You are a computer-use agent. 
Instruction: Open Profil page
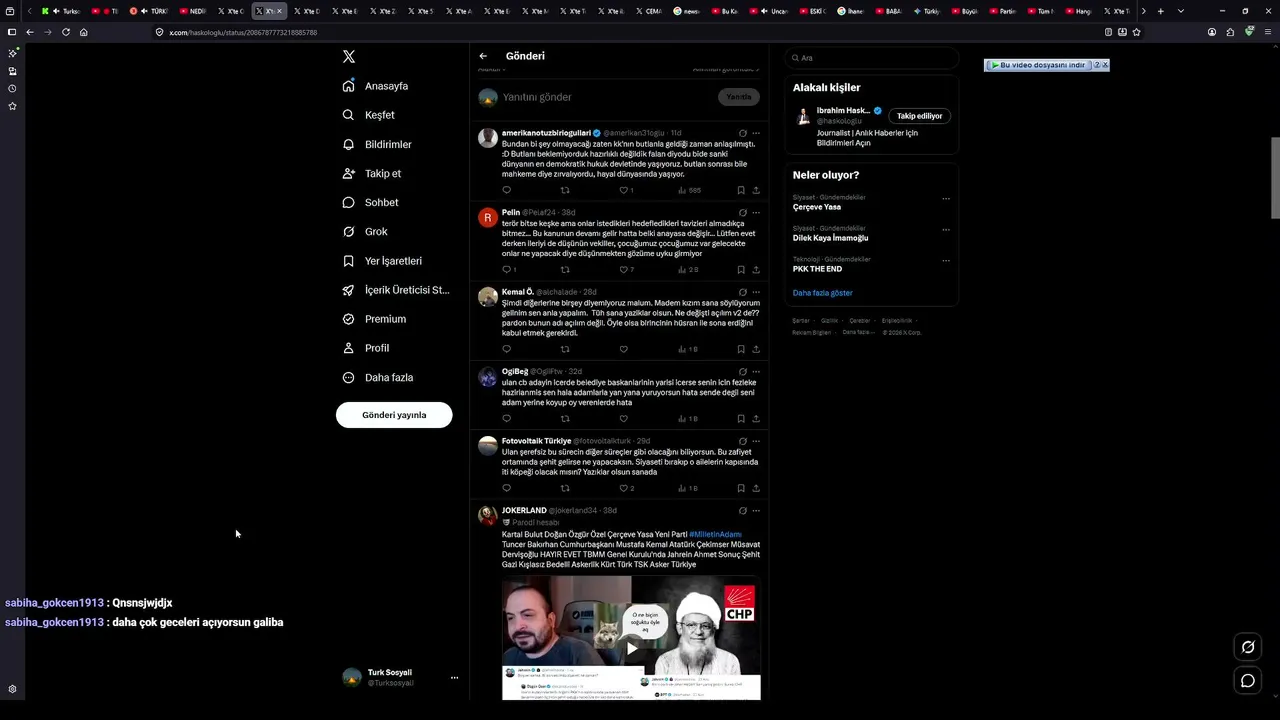pyautogui.click(x=366, y=348)
